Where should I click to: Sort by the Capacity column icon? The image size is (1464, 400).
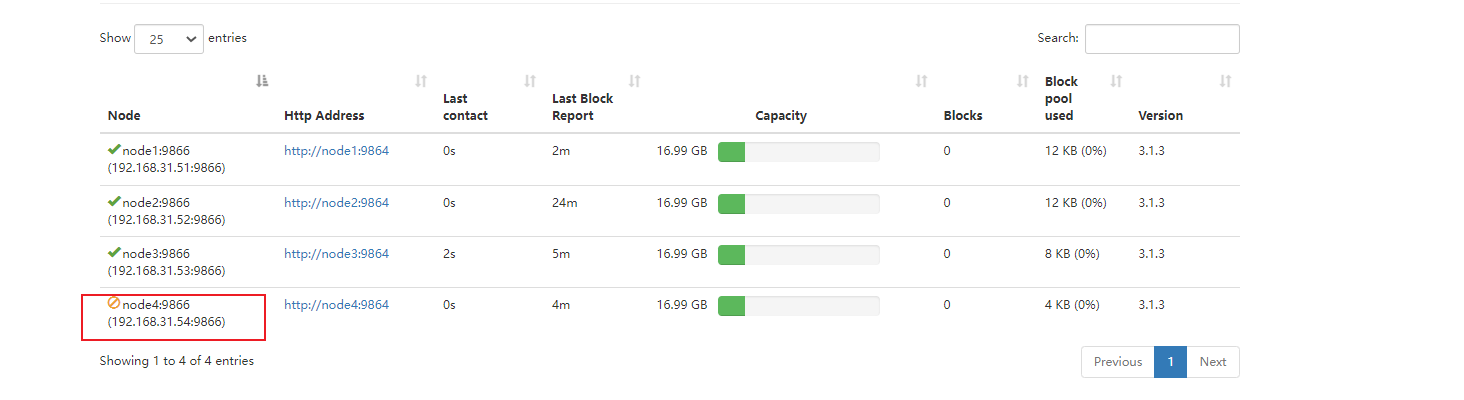(921, 81)
